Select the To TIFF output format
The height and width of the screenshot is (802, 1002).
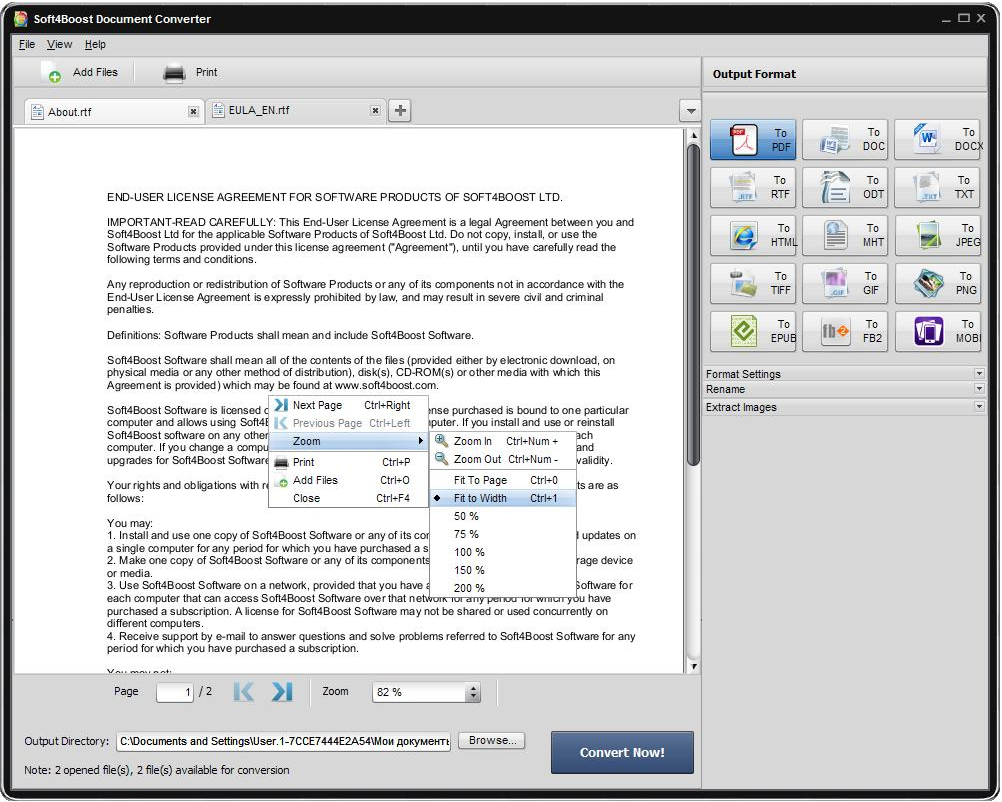(753, 283)
